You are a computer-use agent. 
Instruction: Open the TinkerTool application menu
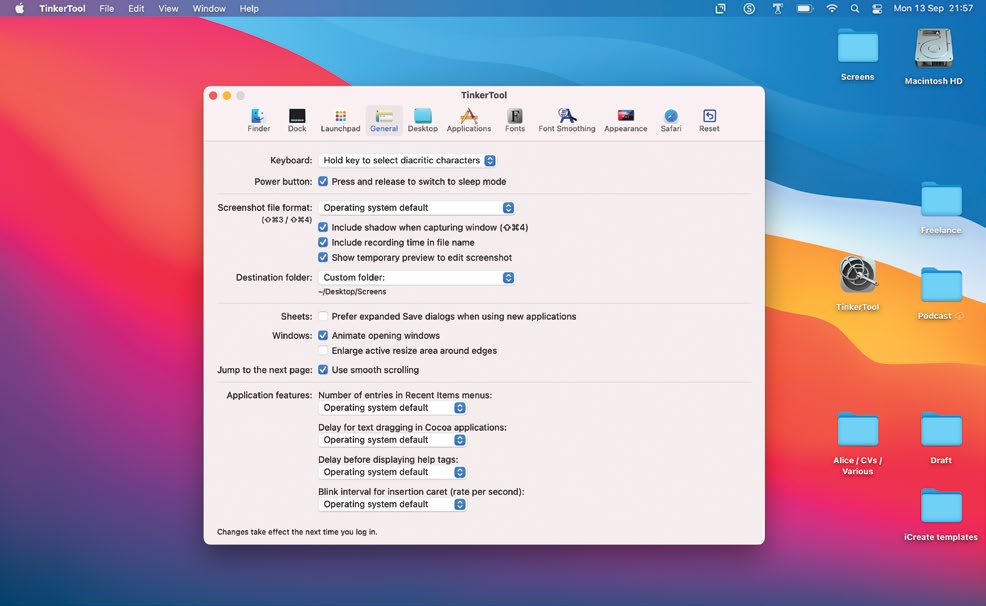click(62, 8)
